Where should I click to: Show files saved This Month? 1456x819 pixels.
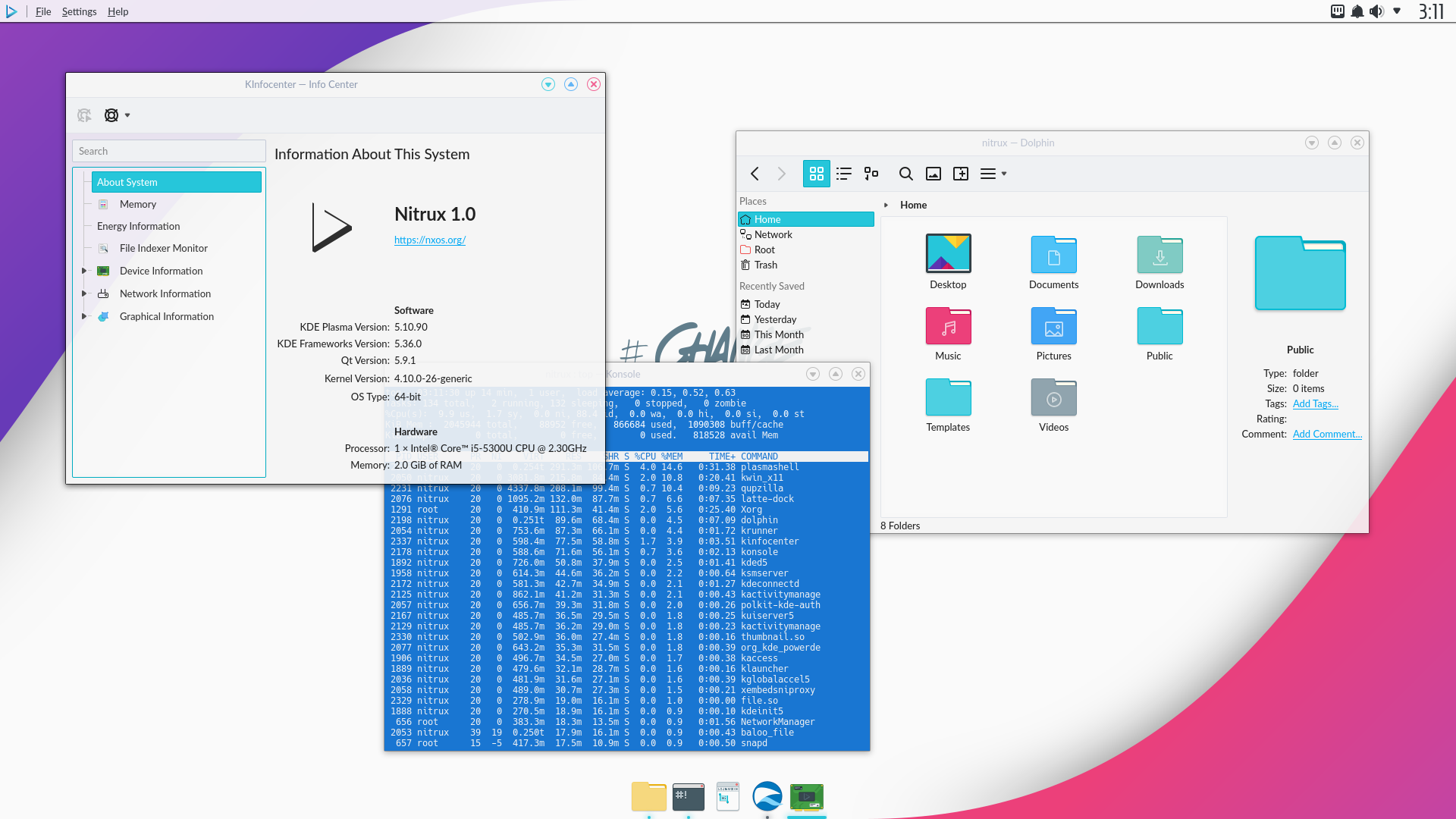[x=806, y=334]
